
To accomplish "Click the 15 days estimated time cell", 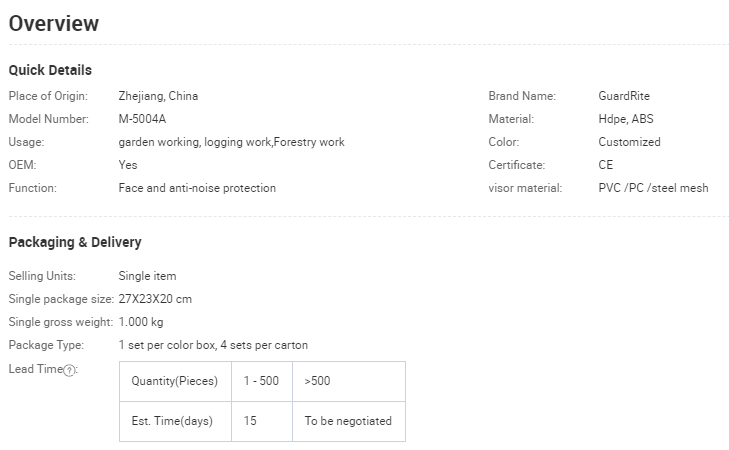I will [x=250, y=421].
